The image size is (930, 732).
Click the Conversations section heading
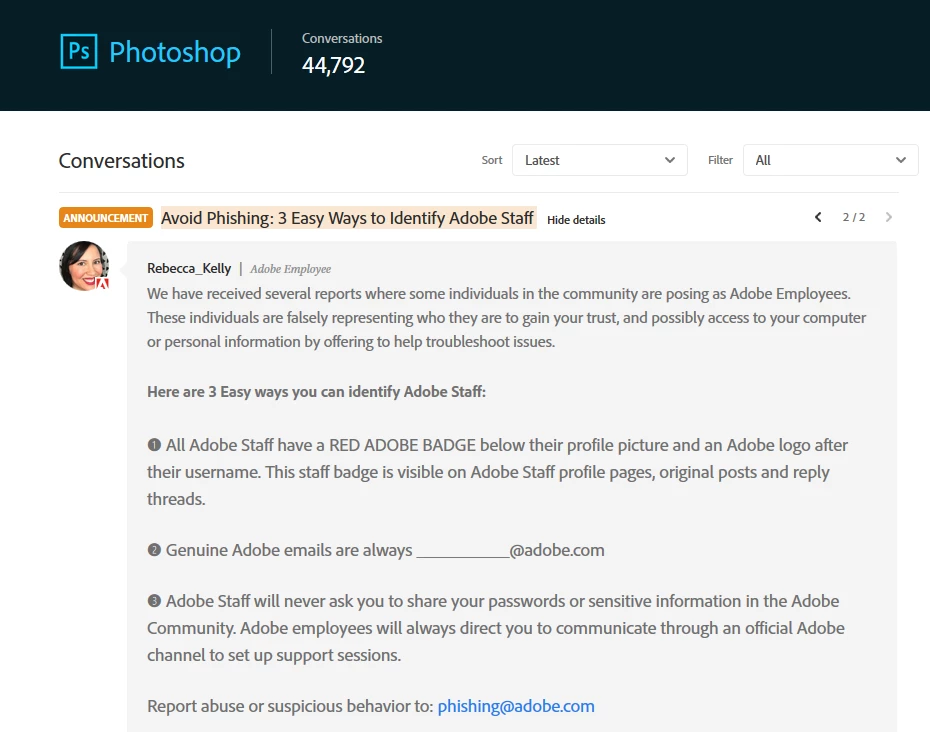click(x=122, y=161)
